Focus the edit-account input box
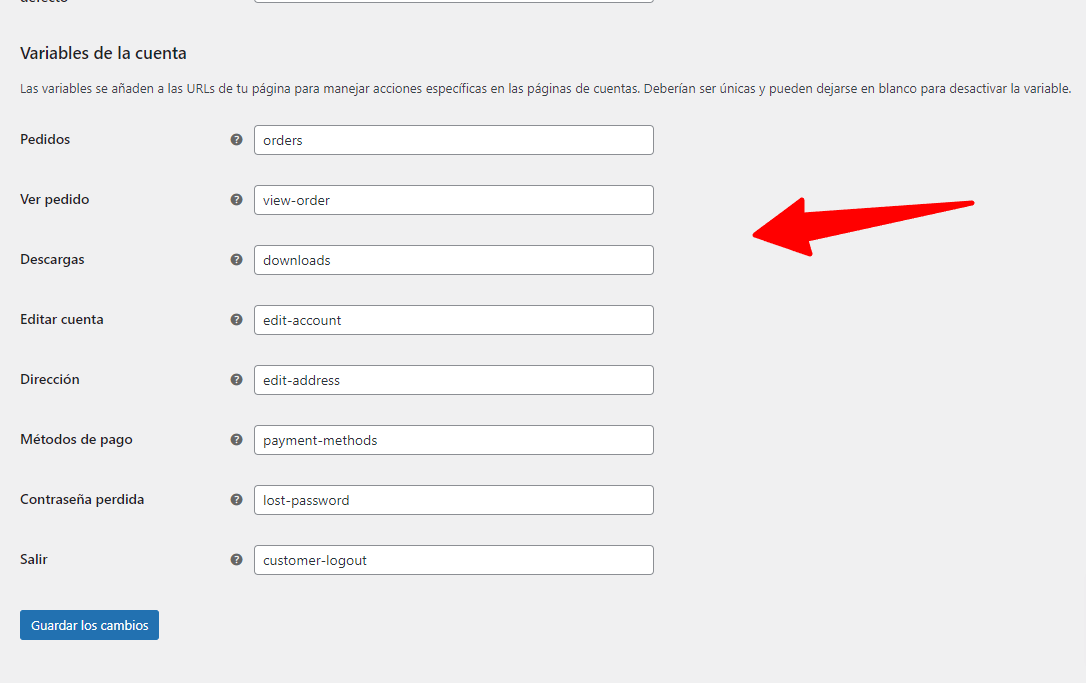1086x683 pixels. point(454,320)
